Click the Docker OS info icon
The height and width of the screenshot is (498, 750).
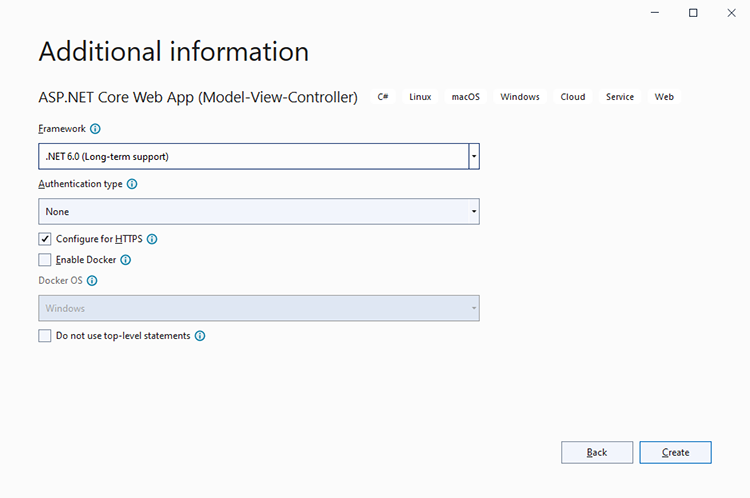(x=92, y=281)
